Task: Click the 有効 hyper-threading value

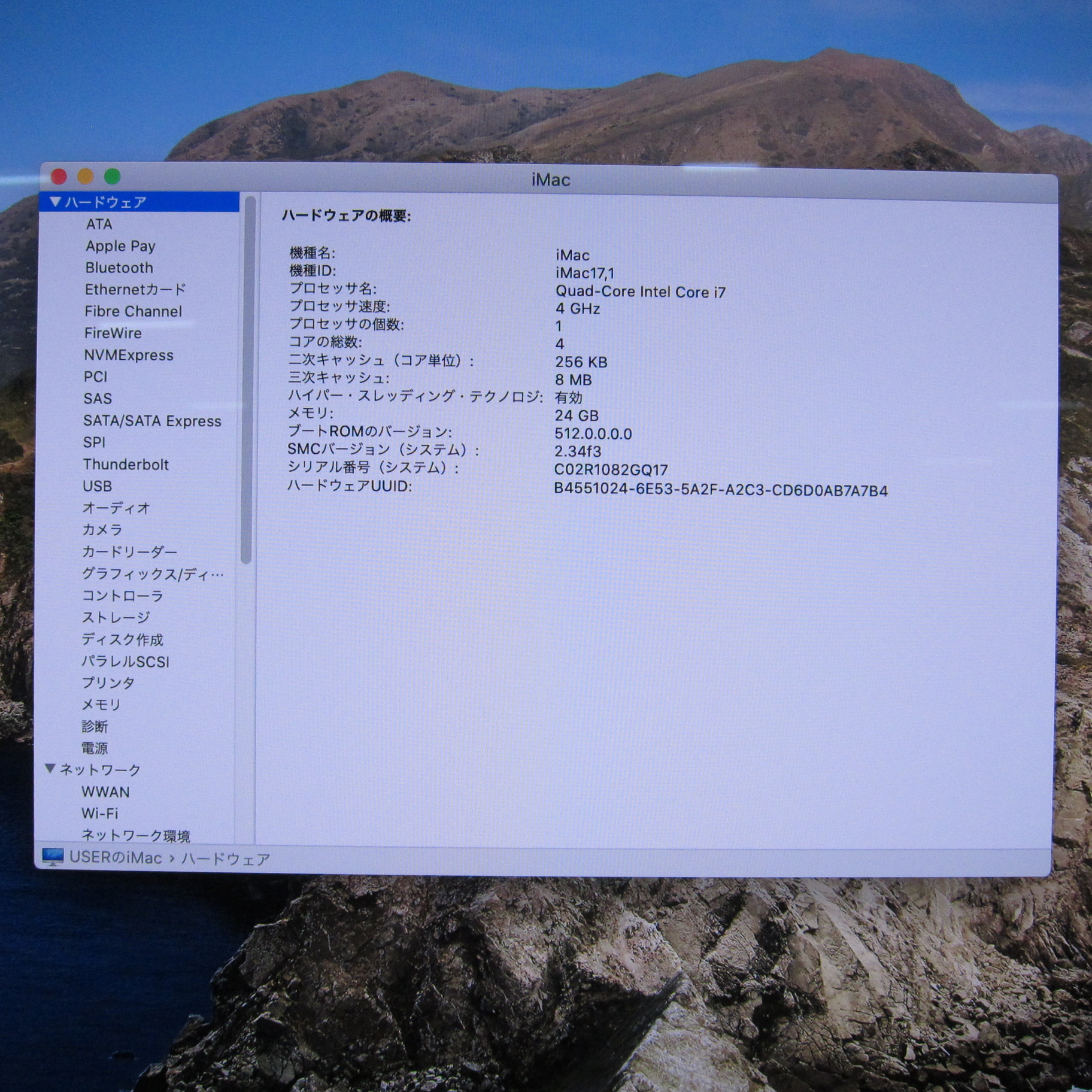Action: click(x=569, y=398)
